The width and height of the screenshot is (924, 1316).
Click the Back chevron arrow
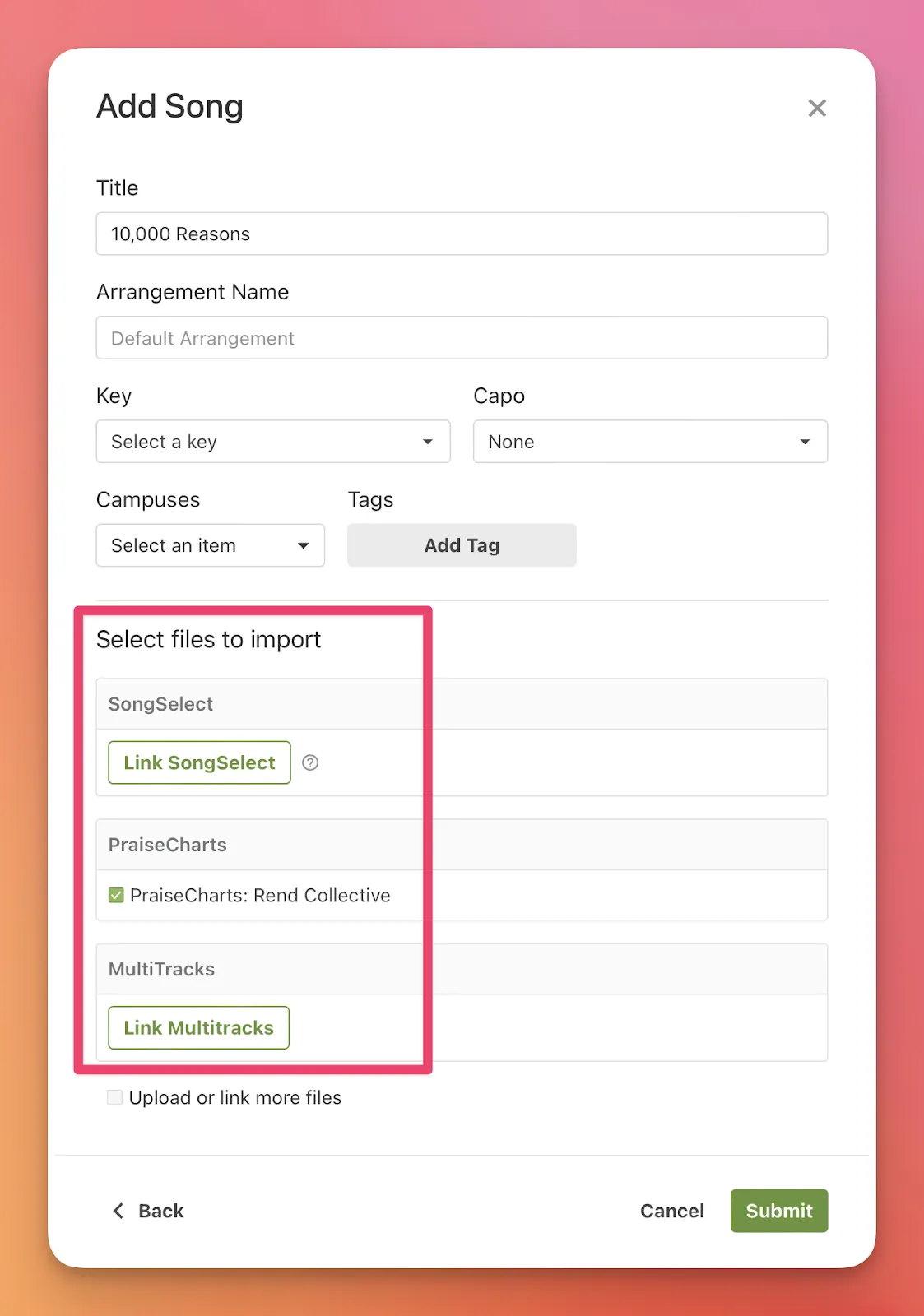coord(118,1211)
